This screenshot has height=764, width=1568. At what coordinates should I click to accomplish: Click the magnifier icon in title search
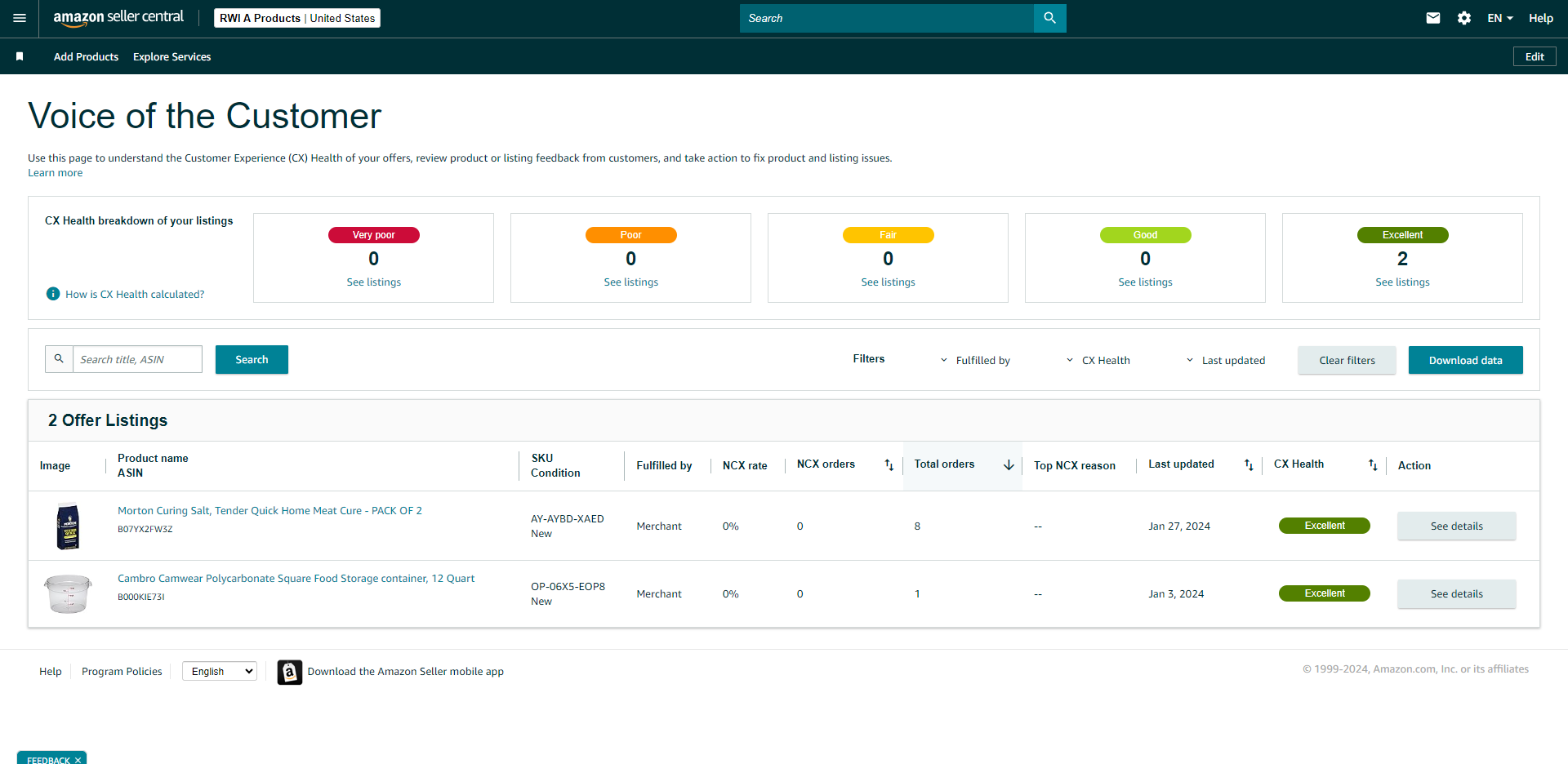pos(59,359)
